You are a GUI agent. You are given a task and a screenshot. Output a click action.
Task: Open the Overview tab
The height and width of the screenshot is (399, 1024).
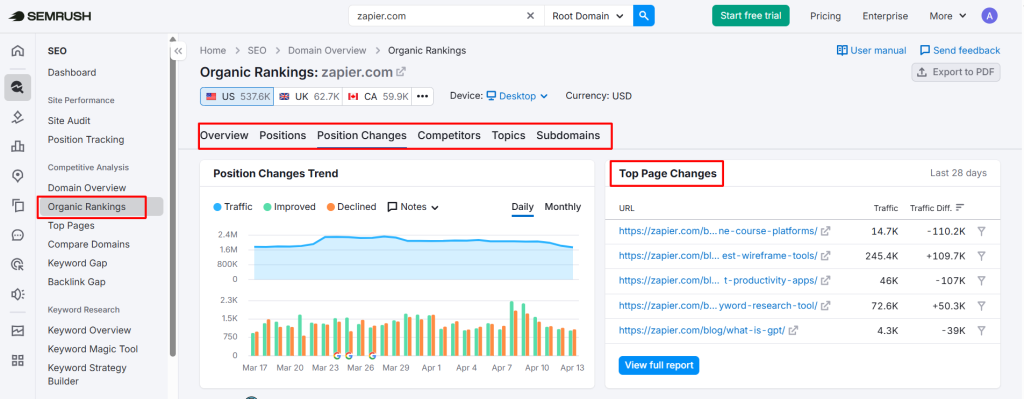[224, 136]
